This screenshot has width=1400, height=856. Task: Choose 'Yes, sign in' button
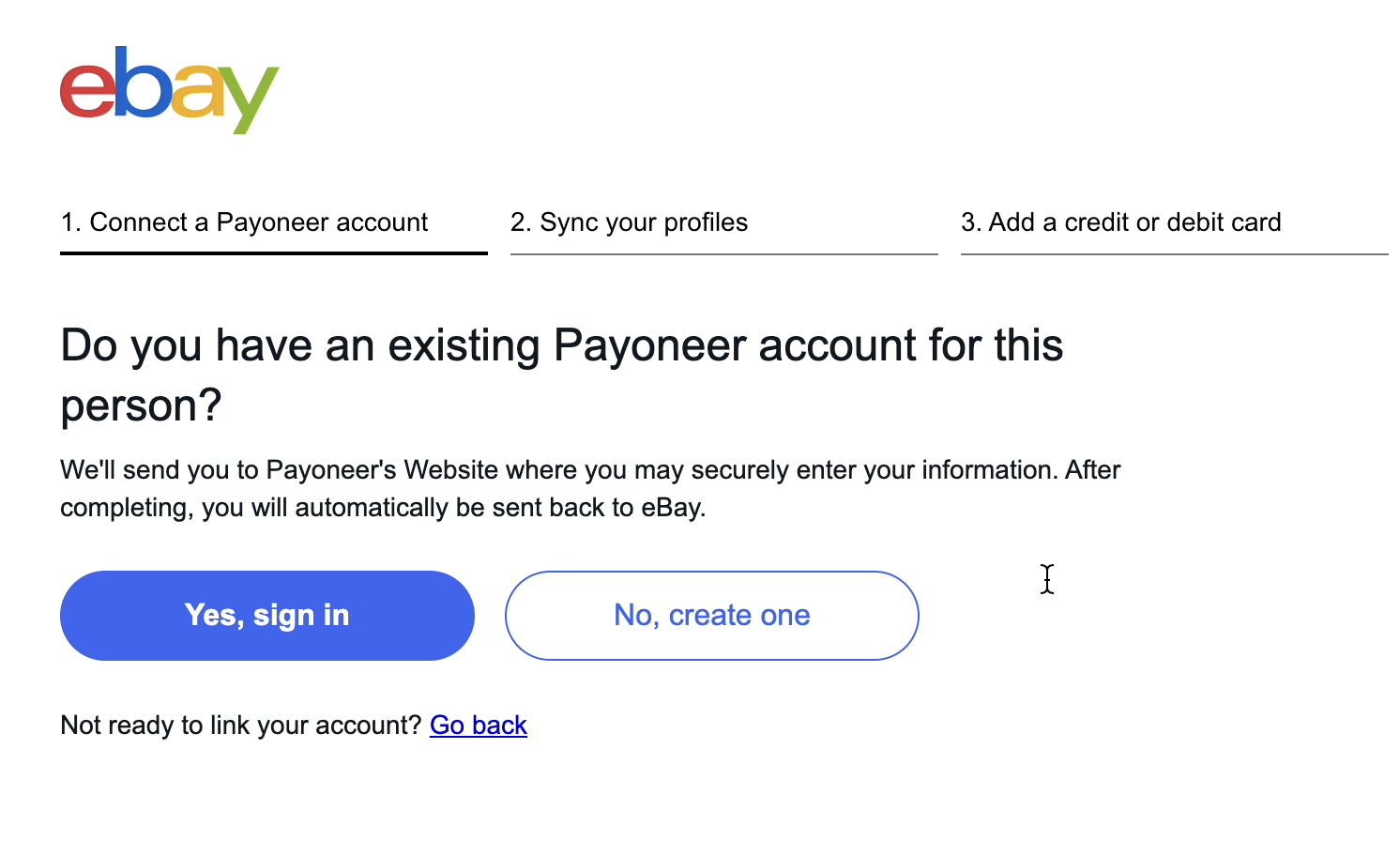click(267, 616)
